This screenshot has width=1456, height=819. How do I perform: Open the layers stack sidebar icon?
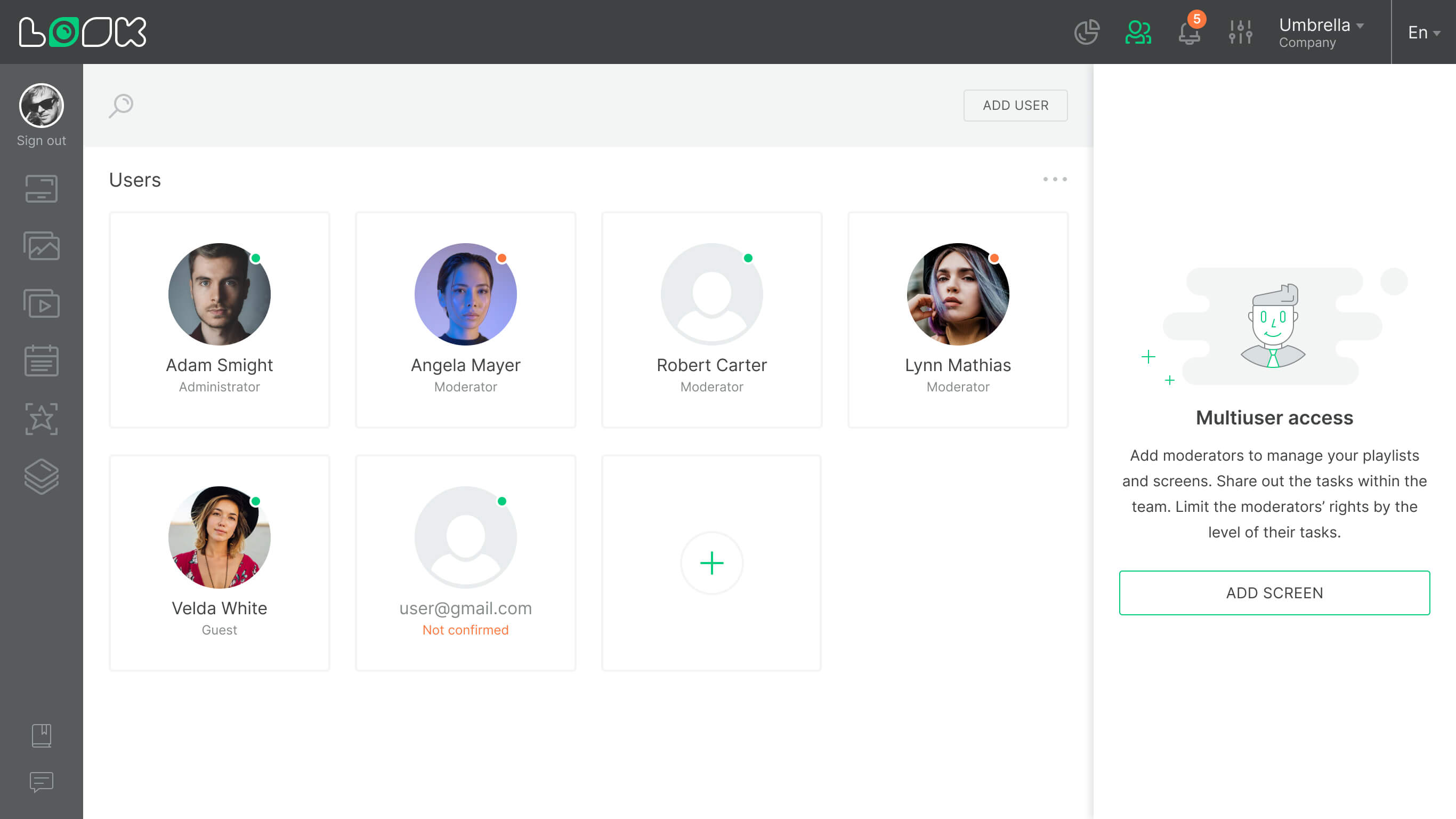[x=41, y=476]
